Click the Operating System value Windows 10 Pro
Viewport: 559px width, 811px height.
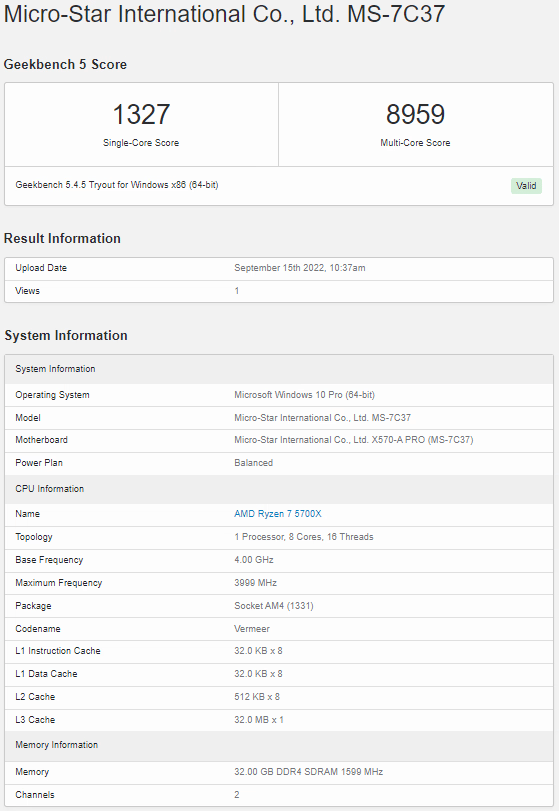[305, 395]
